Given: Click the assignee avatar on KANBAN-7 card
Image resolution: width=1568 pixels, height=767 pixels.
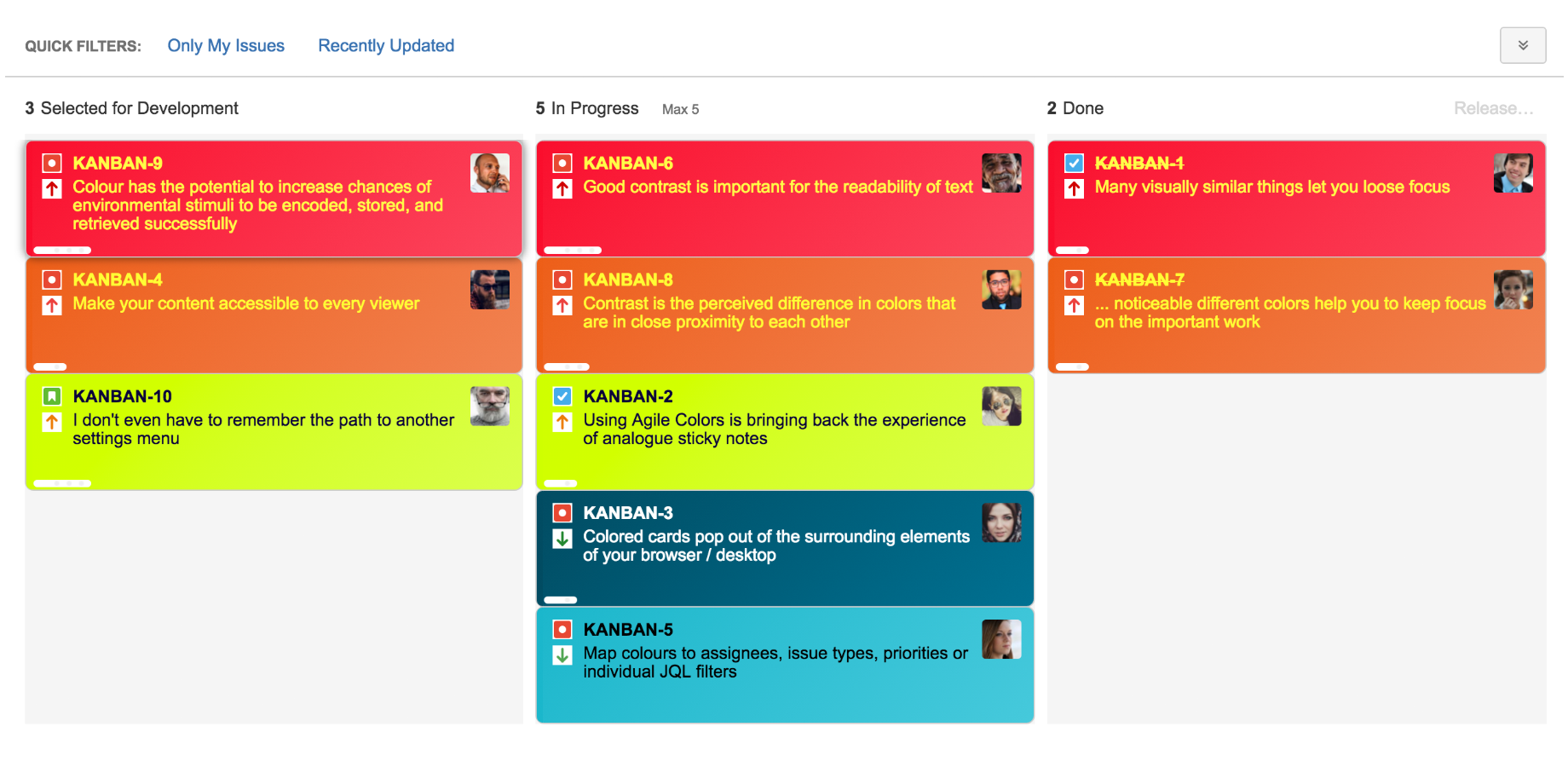Looking at the screenshot, I should tap(1513, 290).
